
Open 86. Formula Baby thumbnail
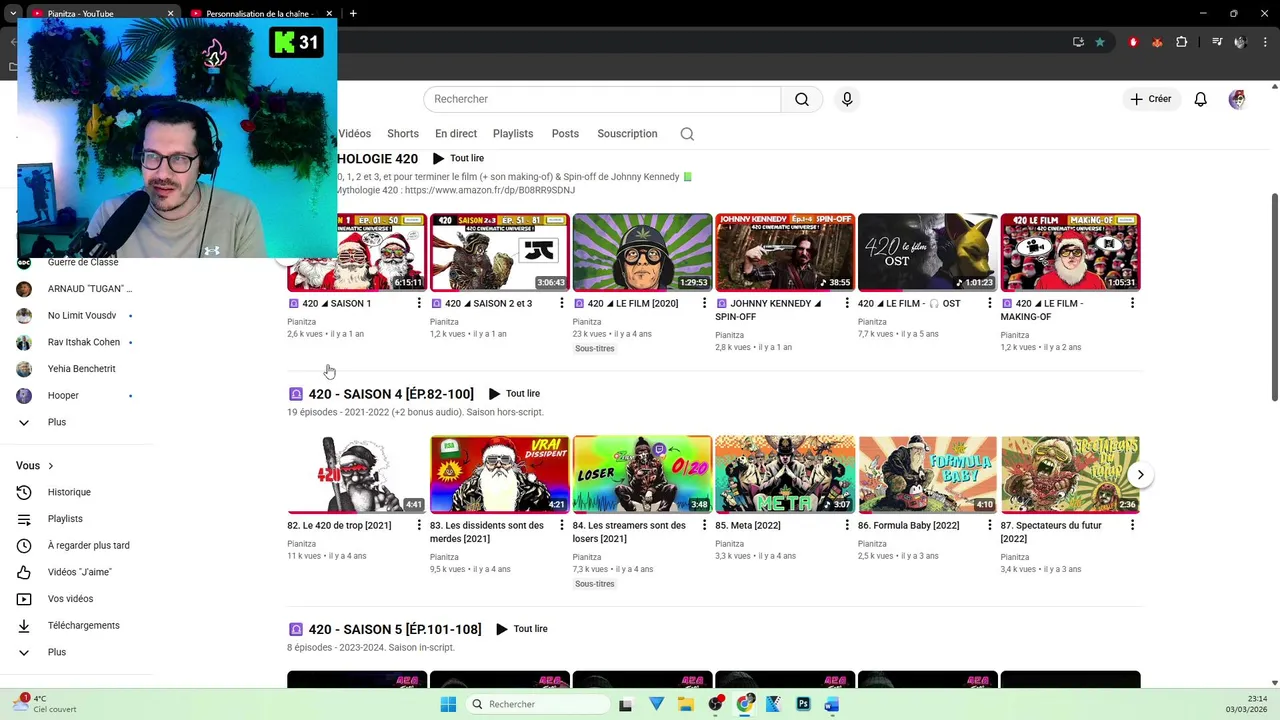(x=927, y=474)
